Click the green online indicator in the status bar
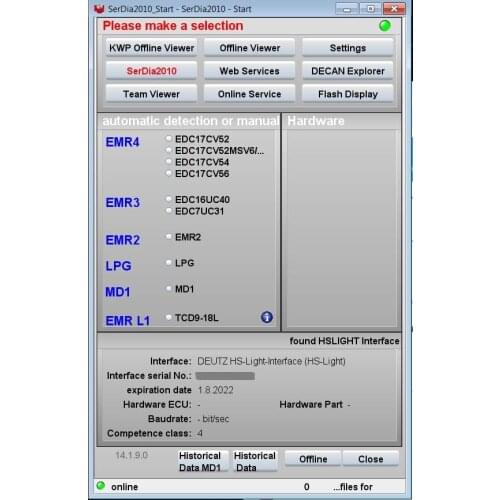Screen dimensions: 500x500 [100, 486]
